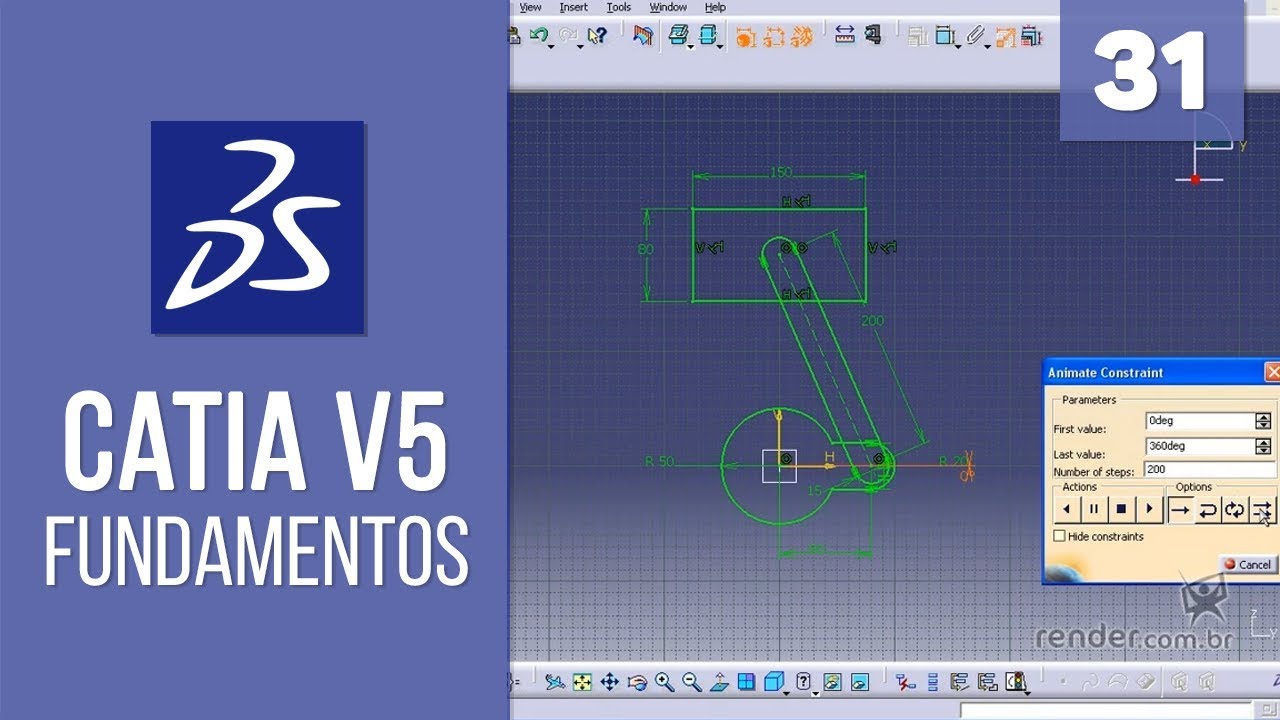Stop the constraint animation
The image size is (1280, 720).
tap(1122, 509)
